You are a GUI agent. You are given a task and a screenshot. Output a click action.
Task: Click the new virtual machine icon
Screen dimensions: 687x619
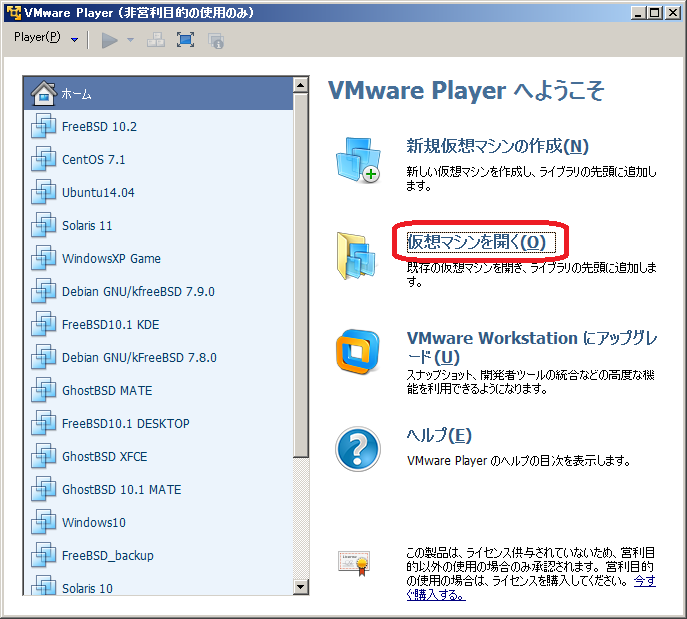[358, 160]
